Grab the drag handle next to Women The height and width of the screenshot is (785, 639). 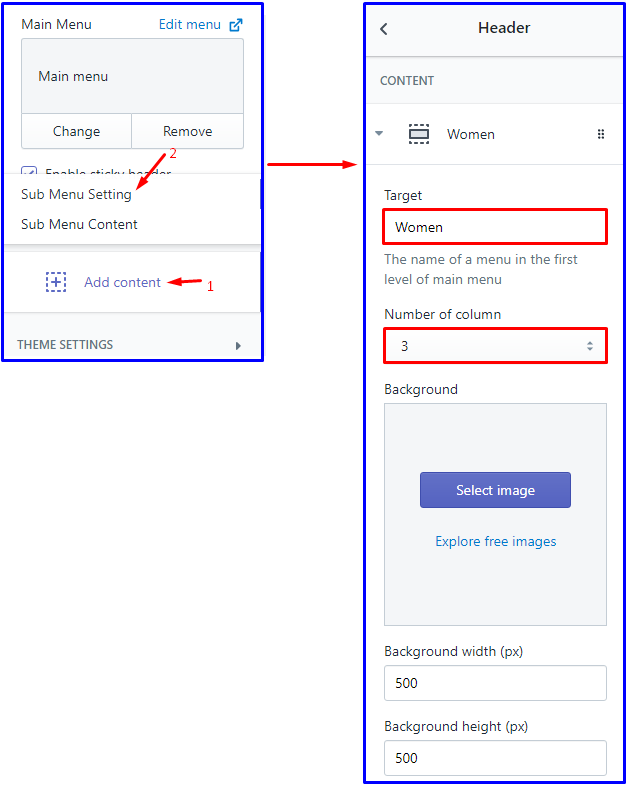tap(601, 134)
